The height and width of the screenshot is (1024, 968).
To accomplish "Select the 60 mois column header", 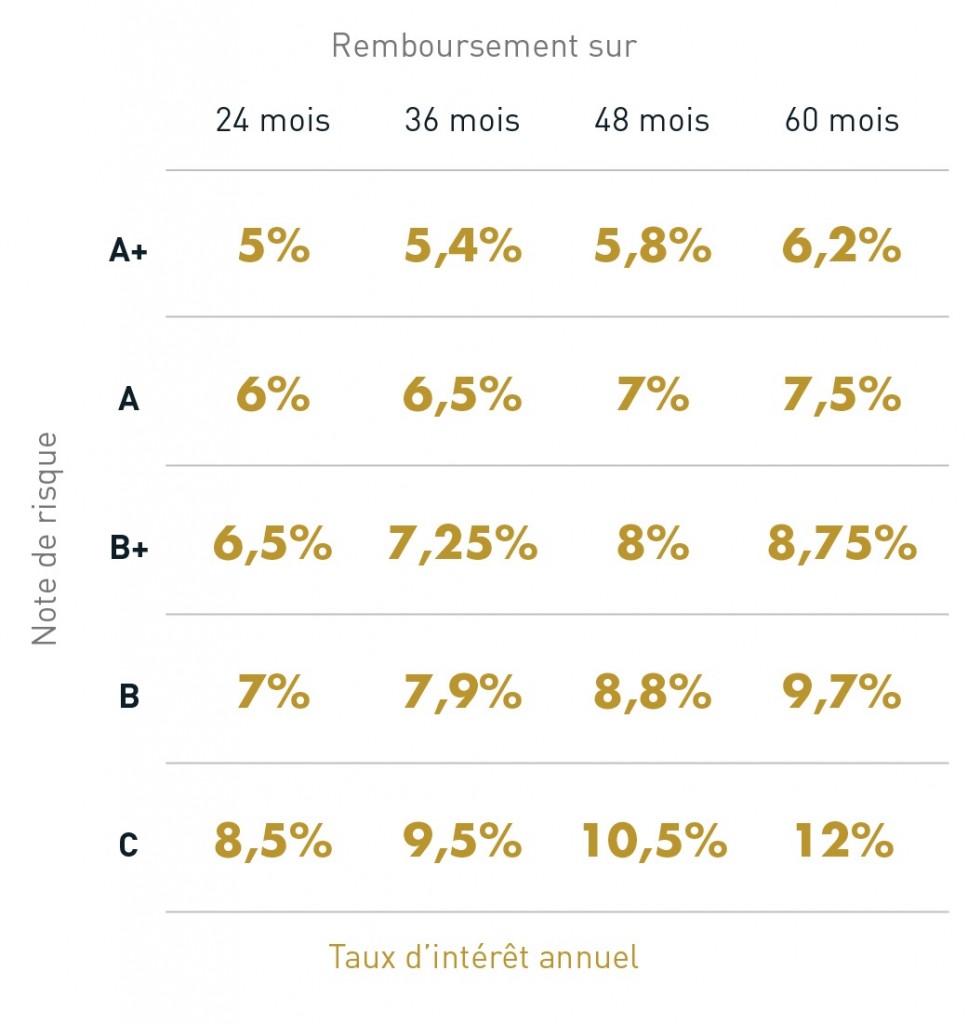I will pyautogui.click(x=842, y=121).
